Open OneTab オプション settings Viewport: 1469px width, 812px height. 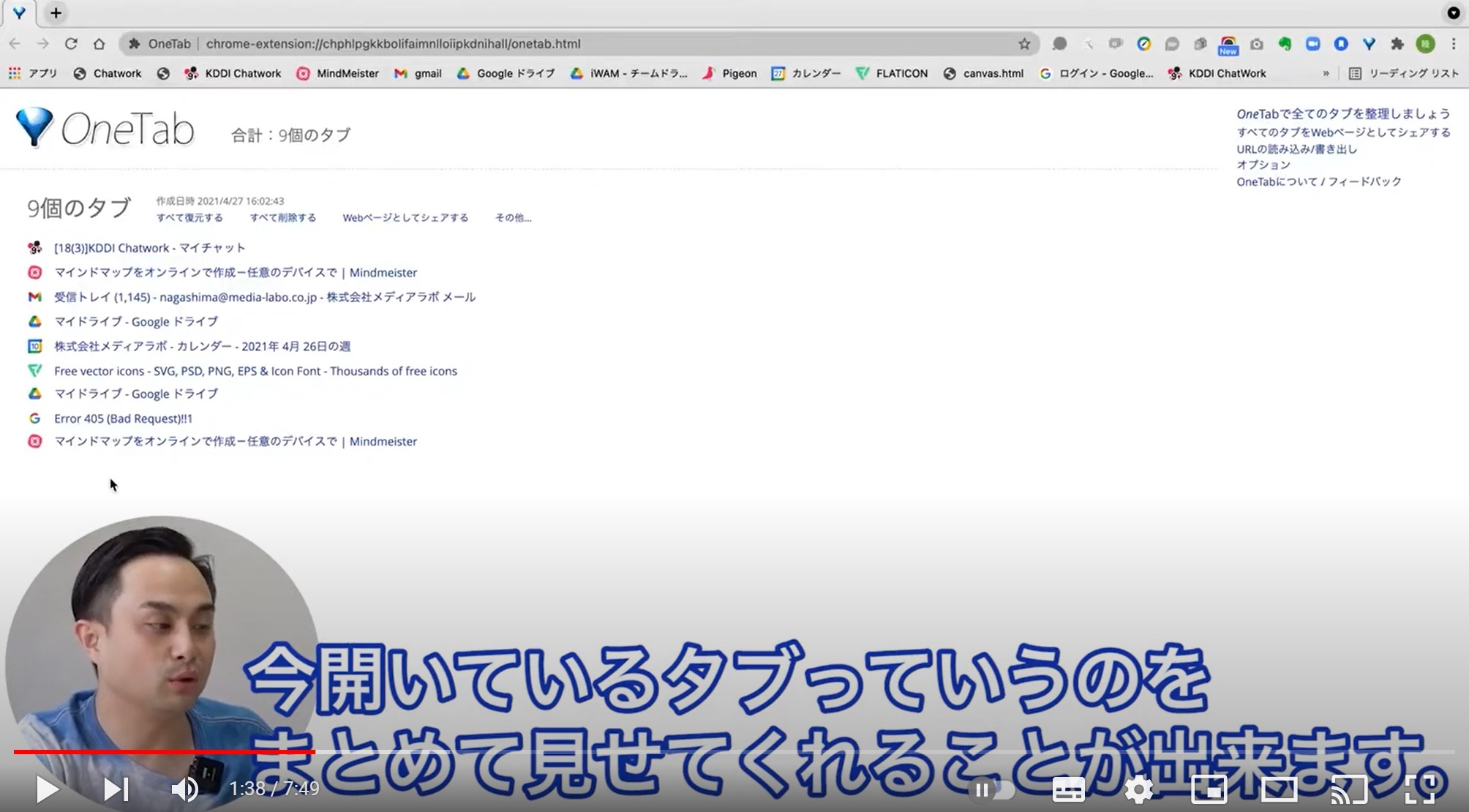tap(1263, 165)
